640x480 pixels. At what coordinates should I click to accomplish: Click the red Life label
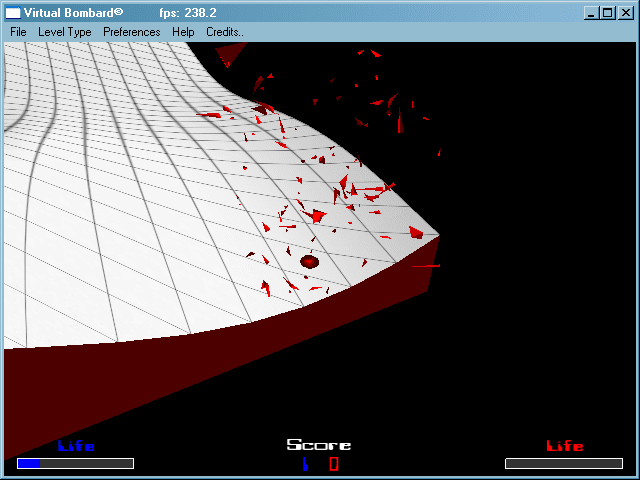[x=565, y=446]
